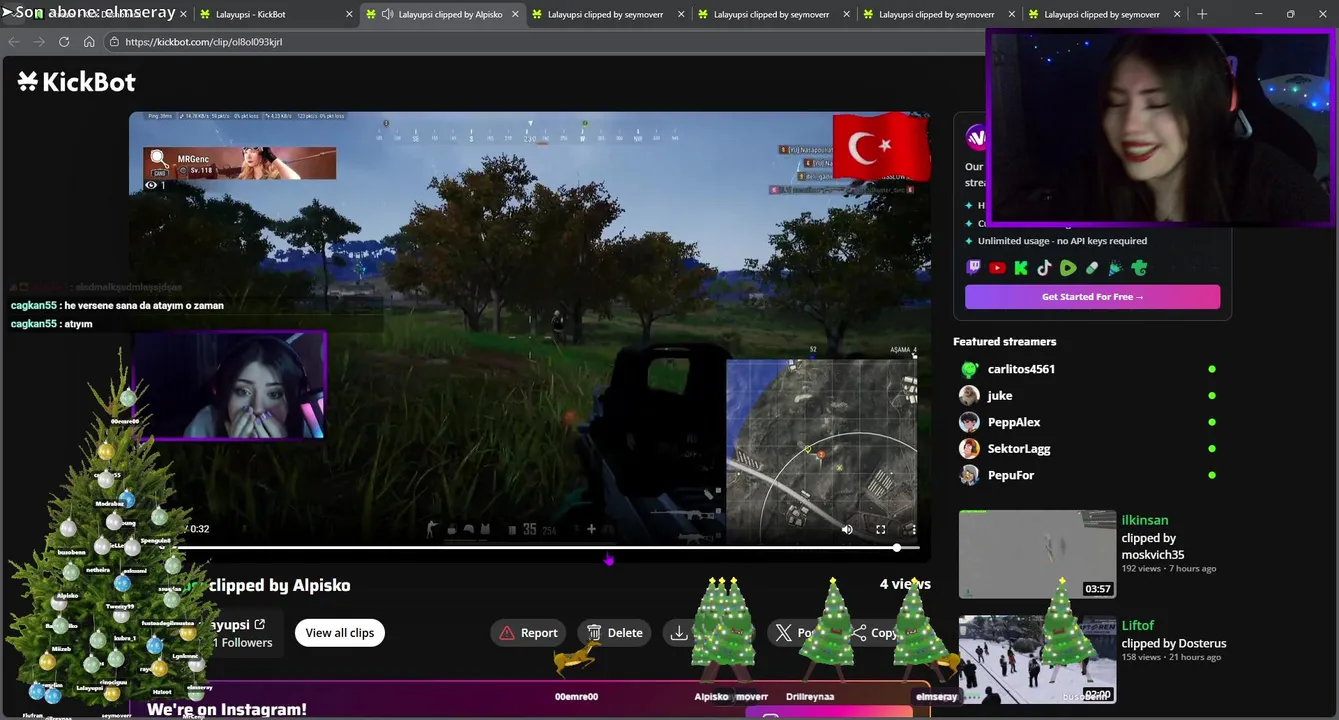Open PepuFor's avatar
1339x720 pixels.
click(969, 475)
